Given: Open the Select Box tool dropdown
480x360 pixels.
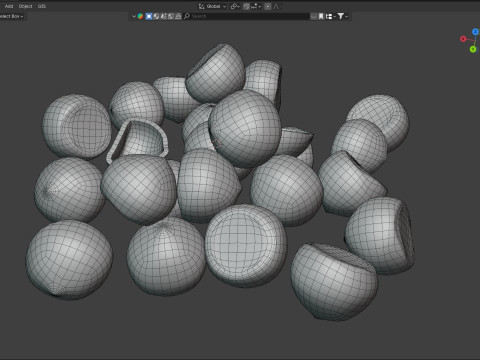Looking at the screenshot, I should pyautogui.click(x=12, y=16).
